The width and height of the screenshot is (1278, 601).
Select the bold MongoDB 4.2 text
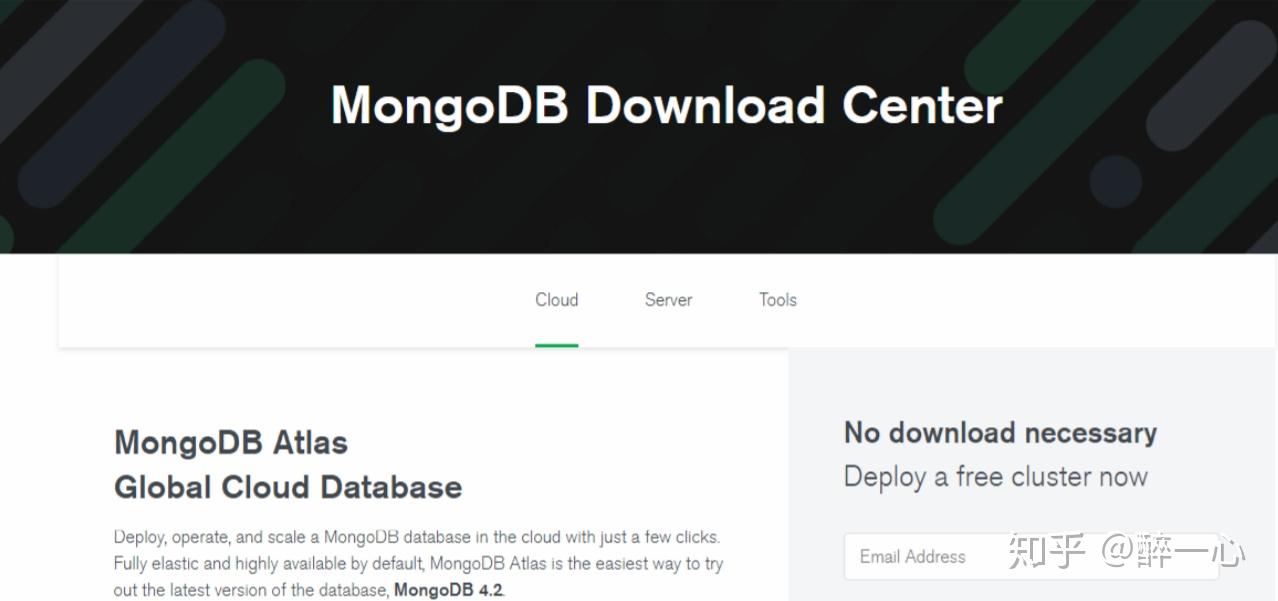(448, 589)
